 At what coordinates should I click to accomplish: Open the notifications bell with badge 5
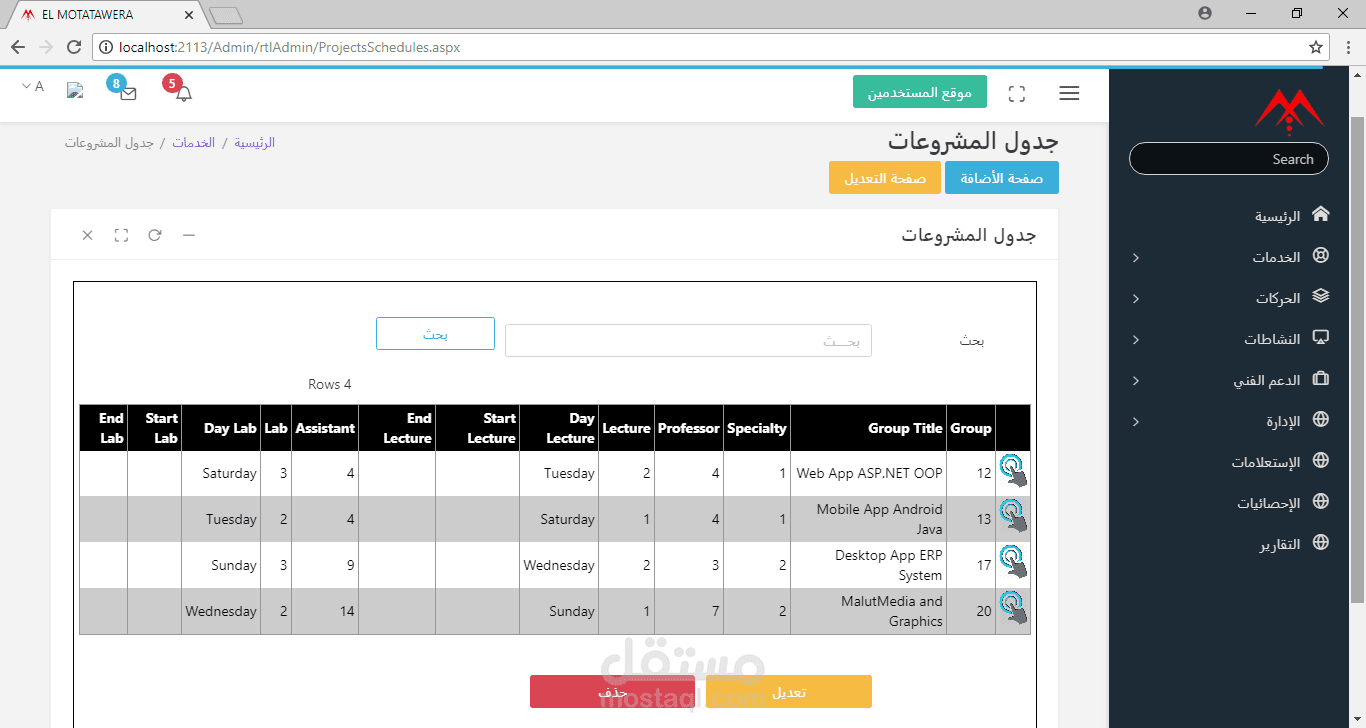183,93
